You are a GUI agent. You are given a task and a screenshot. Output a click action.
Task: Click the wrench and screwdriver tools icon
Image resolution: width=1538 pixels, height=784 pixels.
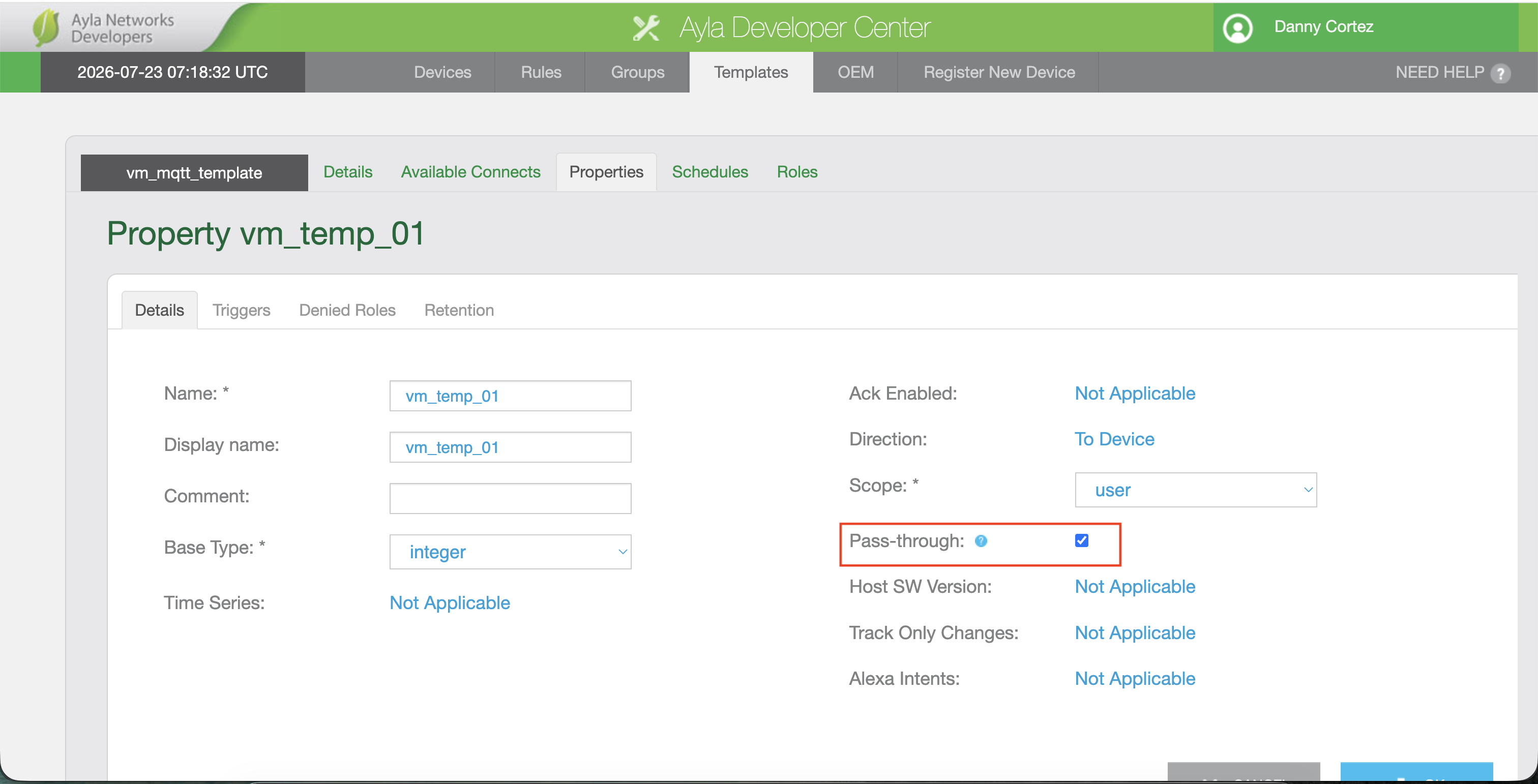tap(646, 27)
